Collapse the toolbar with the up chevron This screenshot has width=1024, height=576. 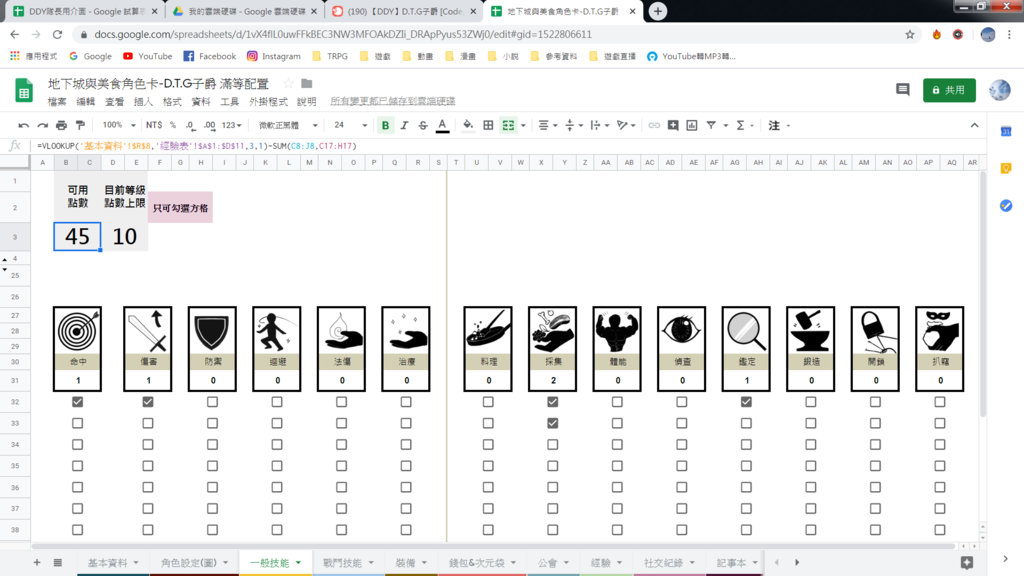point(974,125)
